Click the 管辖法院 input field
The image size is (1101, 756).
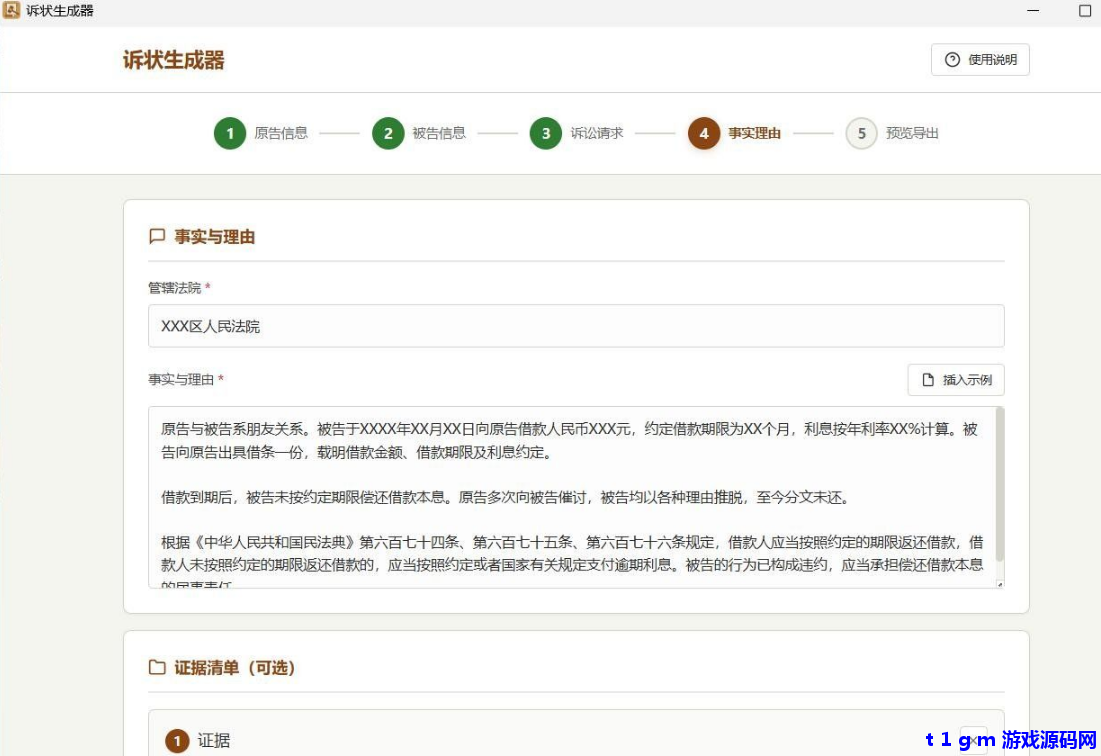[577, 325]
